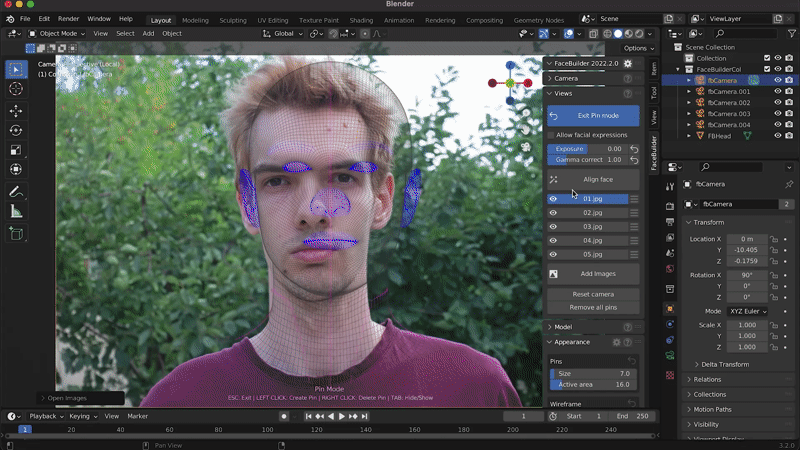Open the Render menu
The height and width of the screenshot is (450, 800).
(68, 19)
